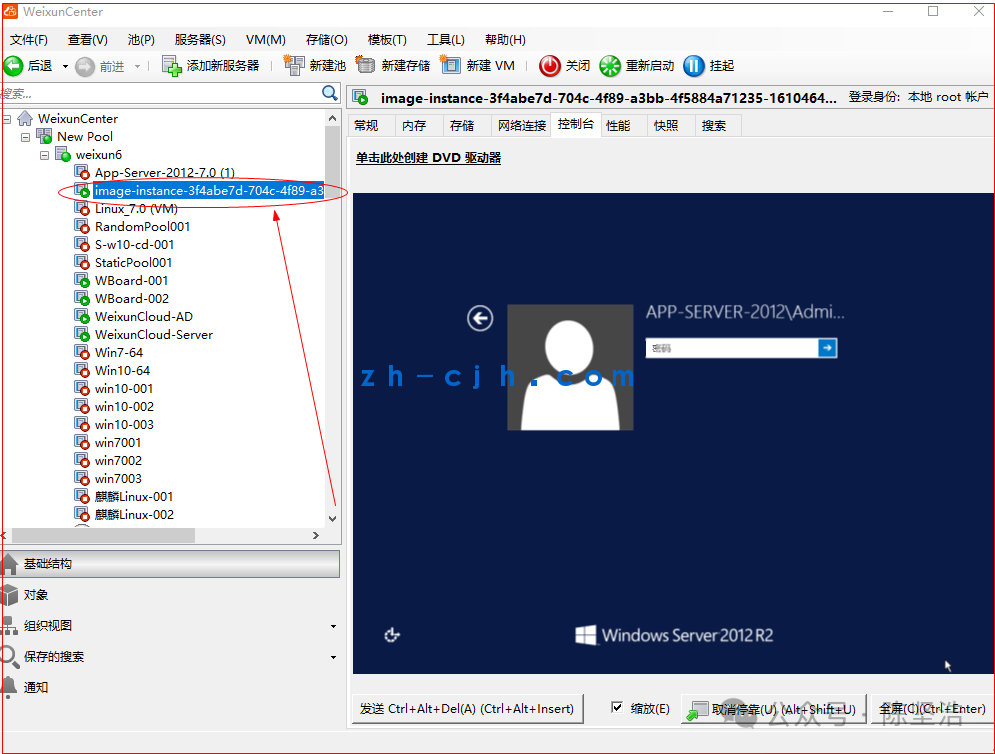Open the 工具(L) menu
Viewport: 995px width, 754px height.
tap(445, 39)
